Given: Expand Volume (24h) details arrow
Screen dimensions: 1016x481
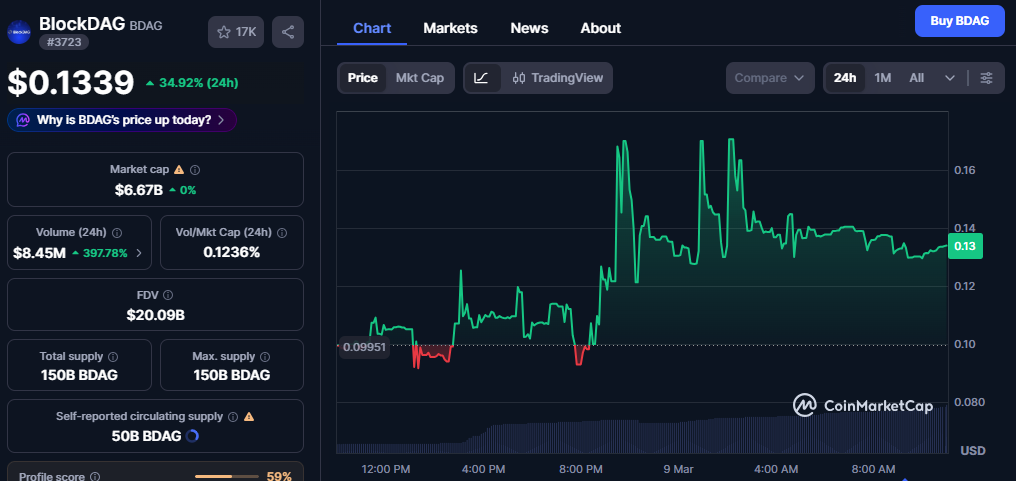Looking at the screenshot, I should point(139,253).
